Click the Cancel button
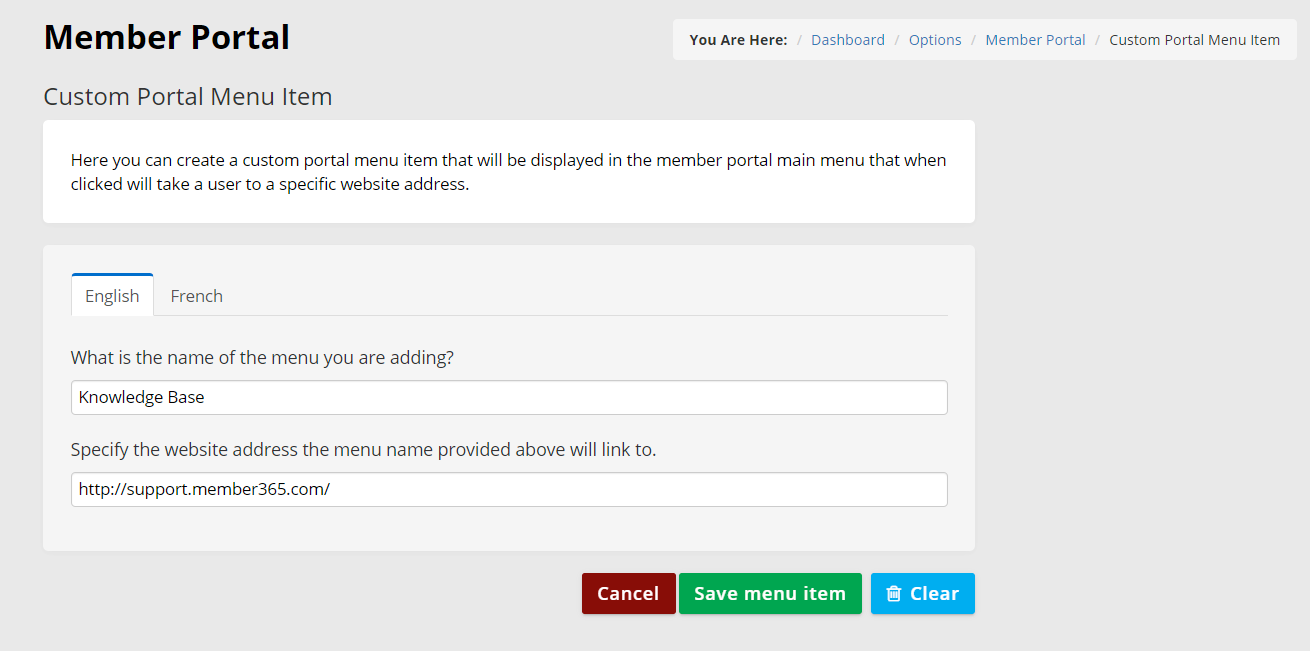Viewport: 1310px width, 651px height. point(628,593)
